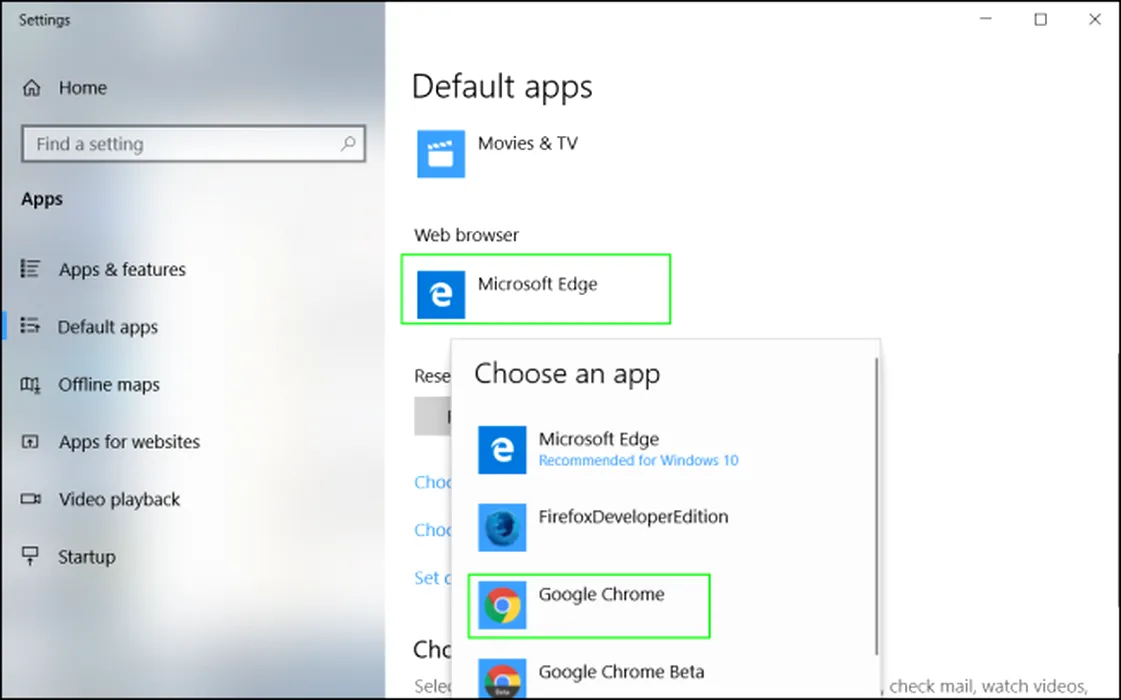Close the Settings window
The width and height of the screenshot is (1121, 700).
[1095, 19]
